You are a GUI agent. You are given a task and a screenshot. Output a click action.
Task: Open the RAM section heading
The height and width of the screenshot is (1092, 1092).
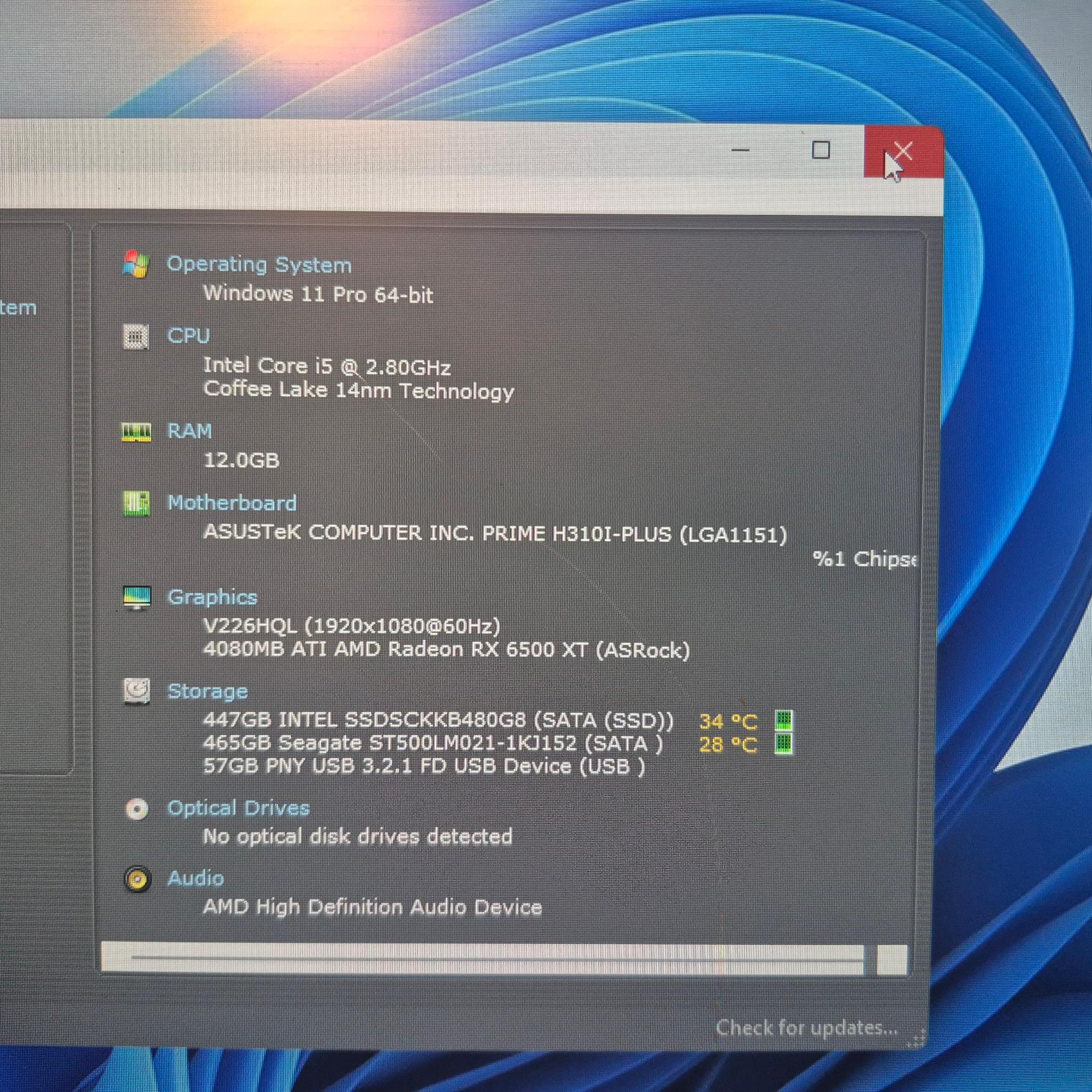(190, 431)
